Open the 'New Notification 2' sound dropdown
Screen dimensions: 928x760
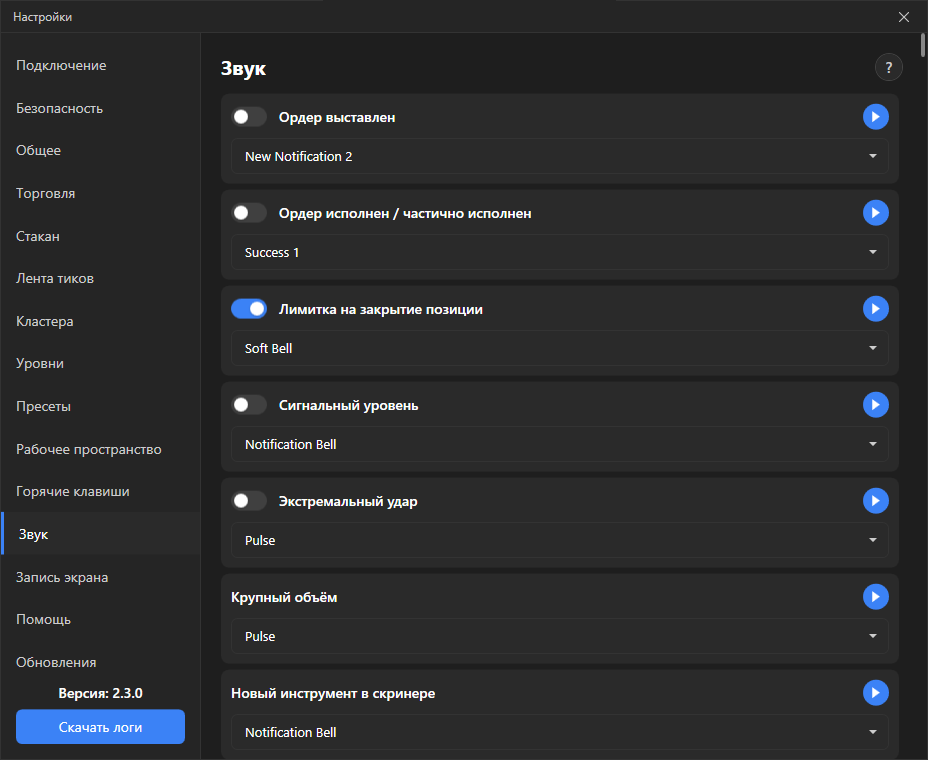[x=559, y=156]
